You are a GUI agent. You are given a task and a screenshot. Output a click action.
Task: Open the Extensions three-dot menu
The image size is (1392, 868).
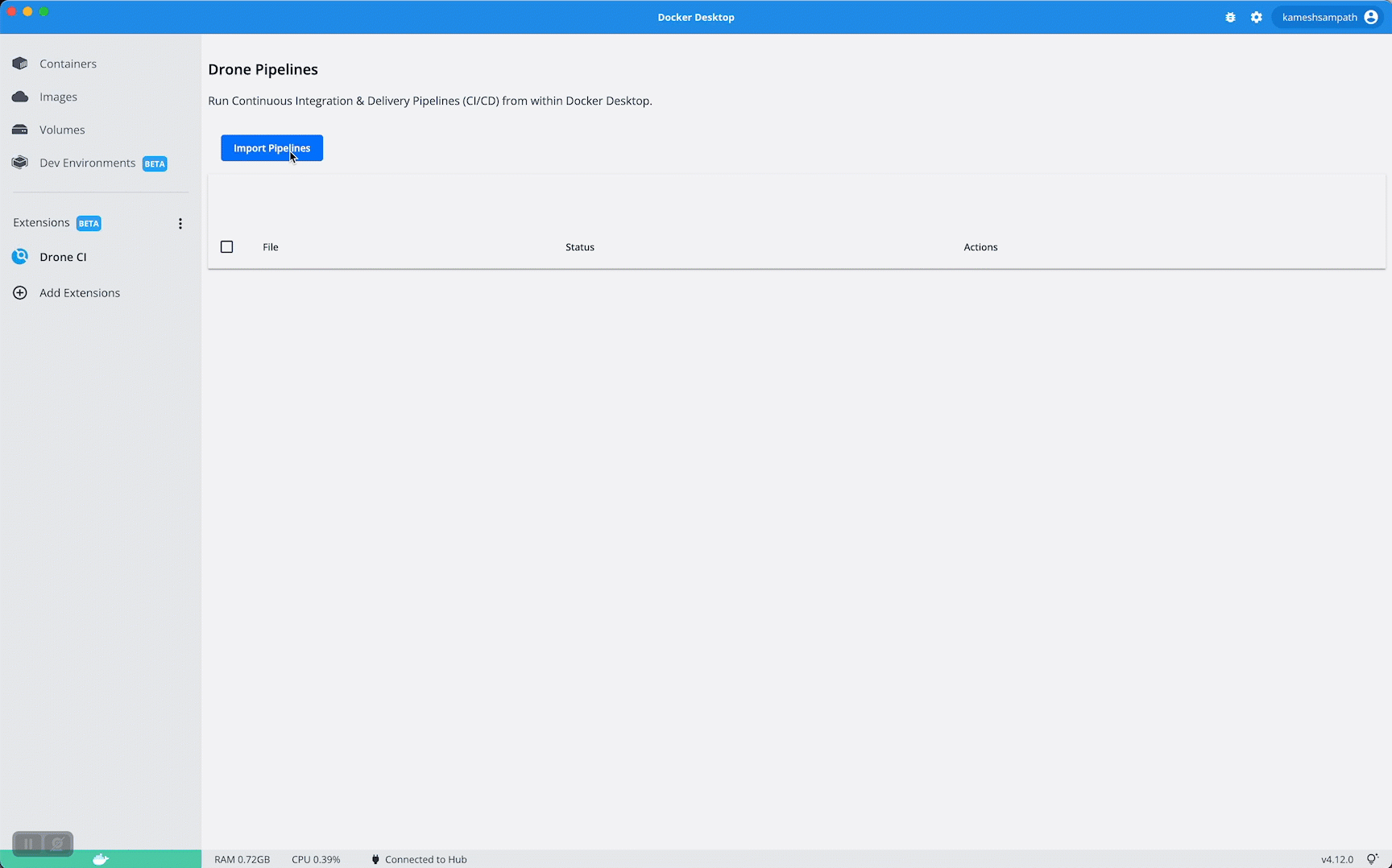[x=180, y=224]
